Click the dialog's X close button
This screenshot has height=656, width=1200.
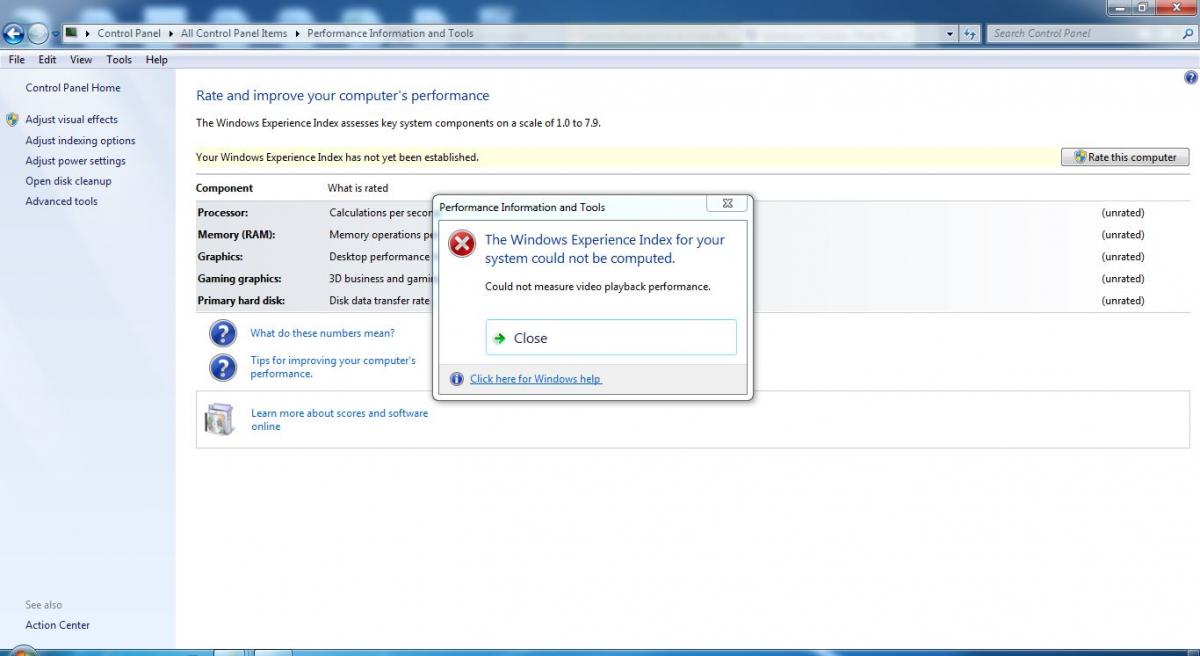click(x=727, y=203)
